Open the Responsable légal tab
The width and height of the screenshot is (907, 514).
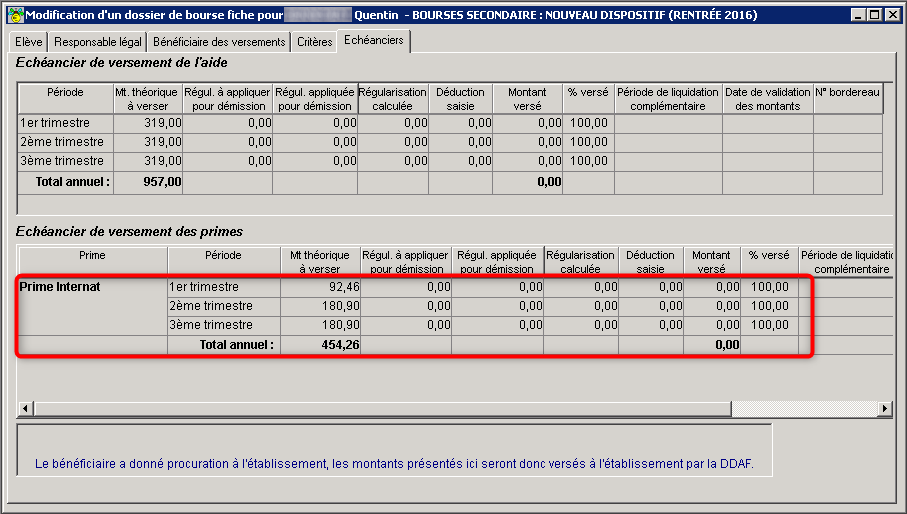(x=98, y=42)
